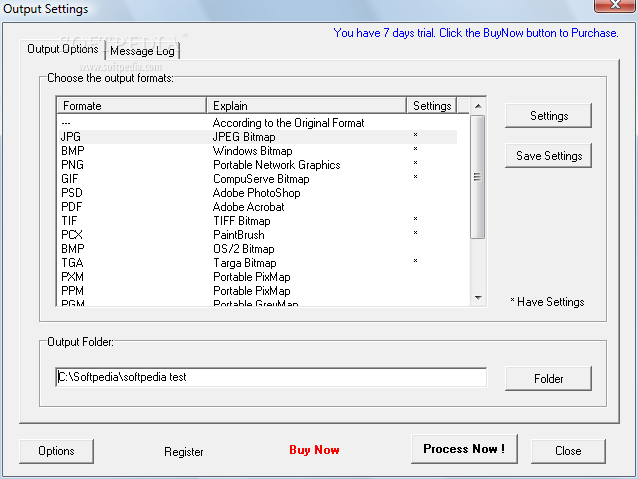Screen dimensions: 638x479
Task: Click the Register link
Action: [x=184, y=452]
